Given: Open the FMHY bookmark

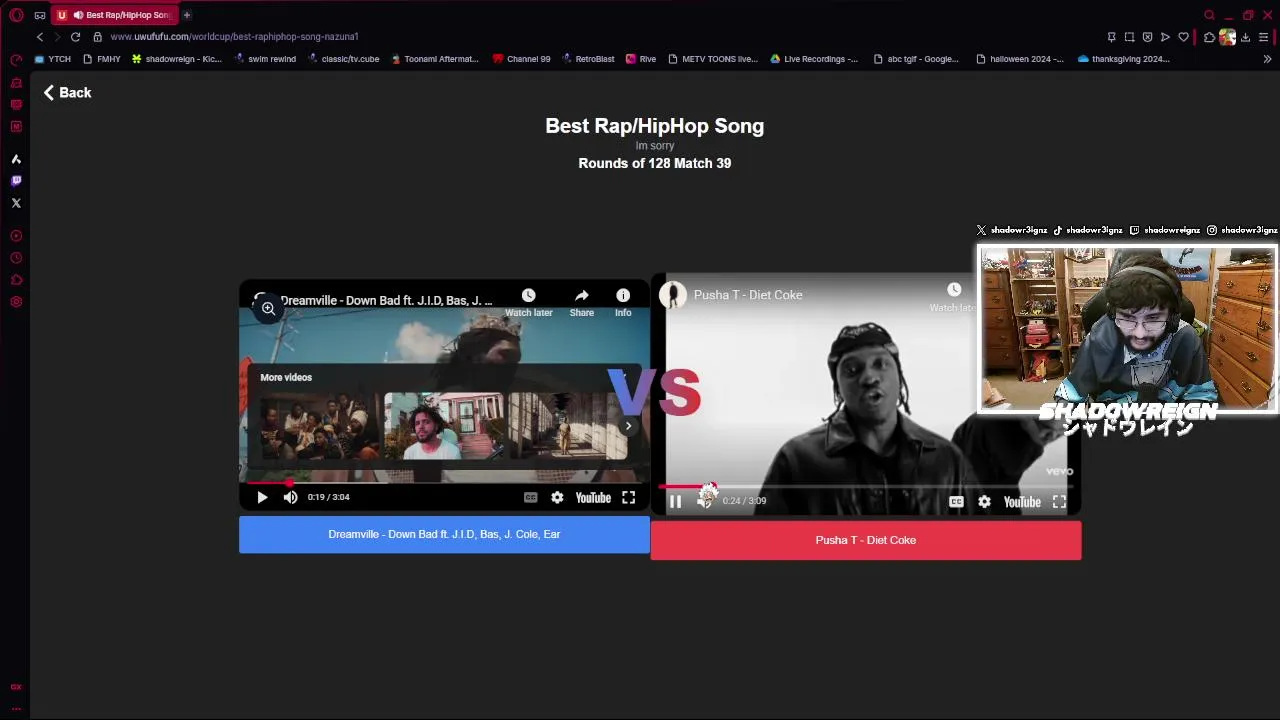Looking at the screenshot, I should (102, 59).
